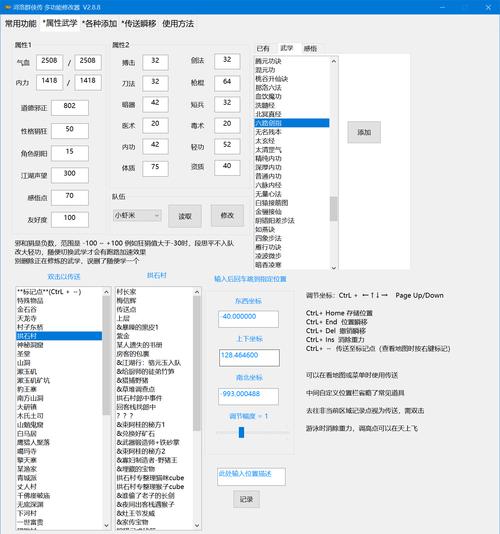Click the skill list's scroll-up arrow
The height and width of the screenshot is (534, 500).
pos(334,61)
